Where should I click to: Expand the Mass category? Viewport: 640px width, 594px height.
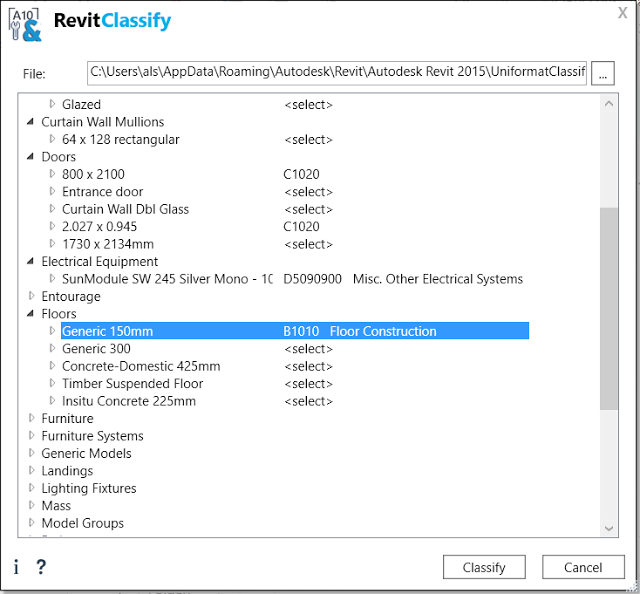click(x=31, y=505)
